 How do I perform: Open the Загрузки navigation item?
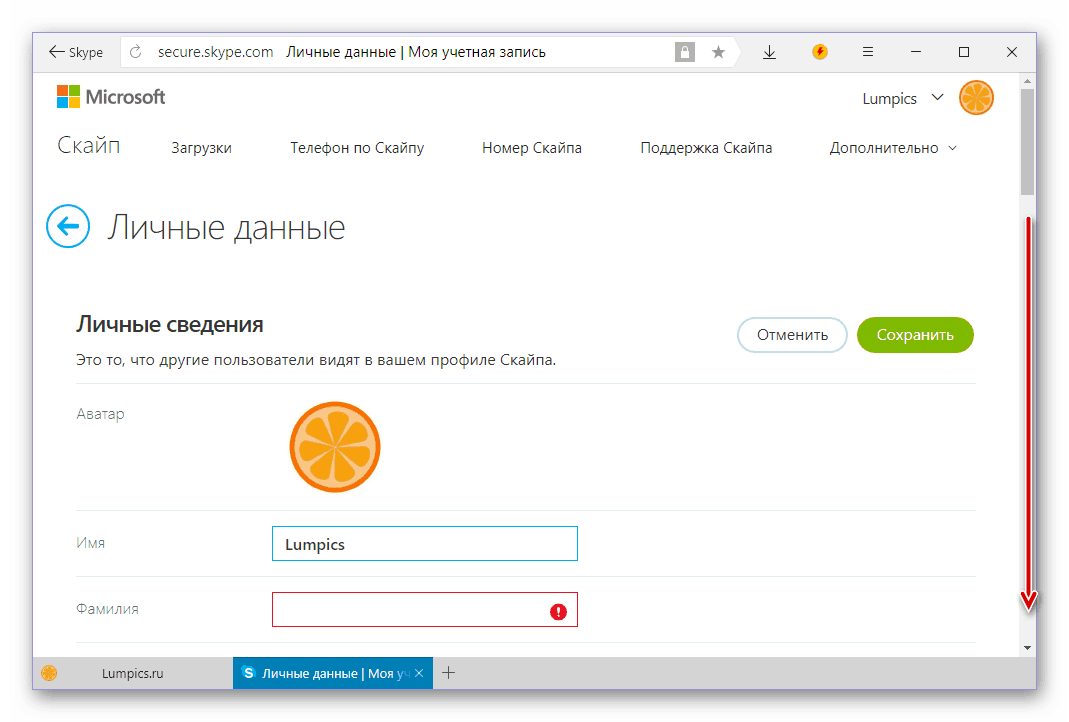(201, 148)
